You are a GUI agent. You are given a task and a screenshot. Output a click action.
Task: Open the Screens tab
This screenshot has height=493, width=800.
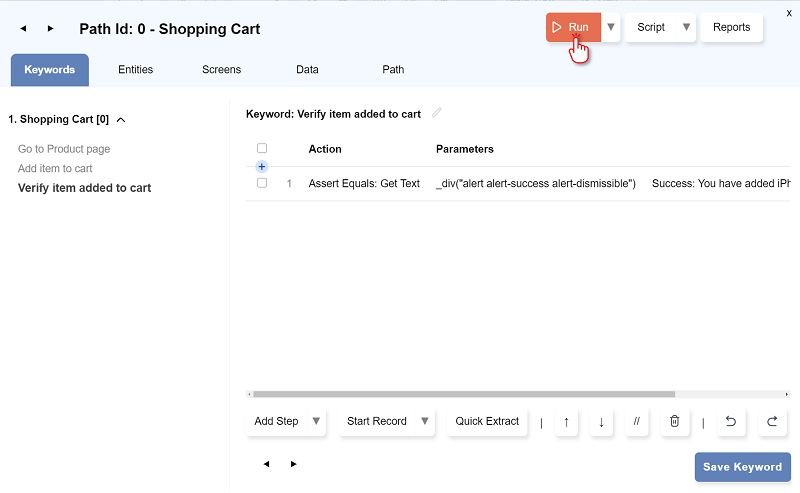[x=221, y=70]
